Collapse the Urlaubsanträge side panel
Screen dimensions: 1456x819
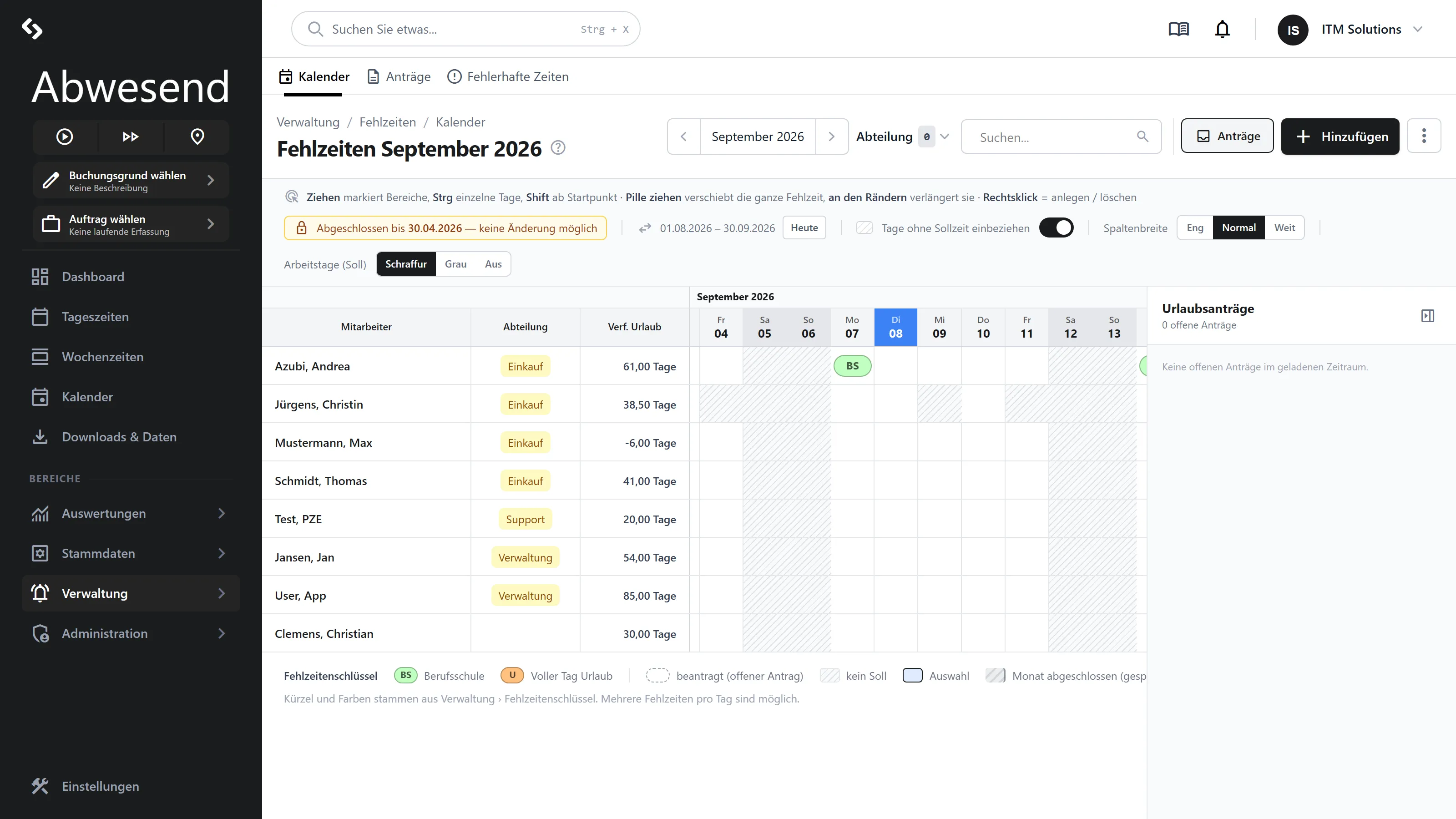[x=1428, y=316]
